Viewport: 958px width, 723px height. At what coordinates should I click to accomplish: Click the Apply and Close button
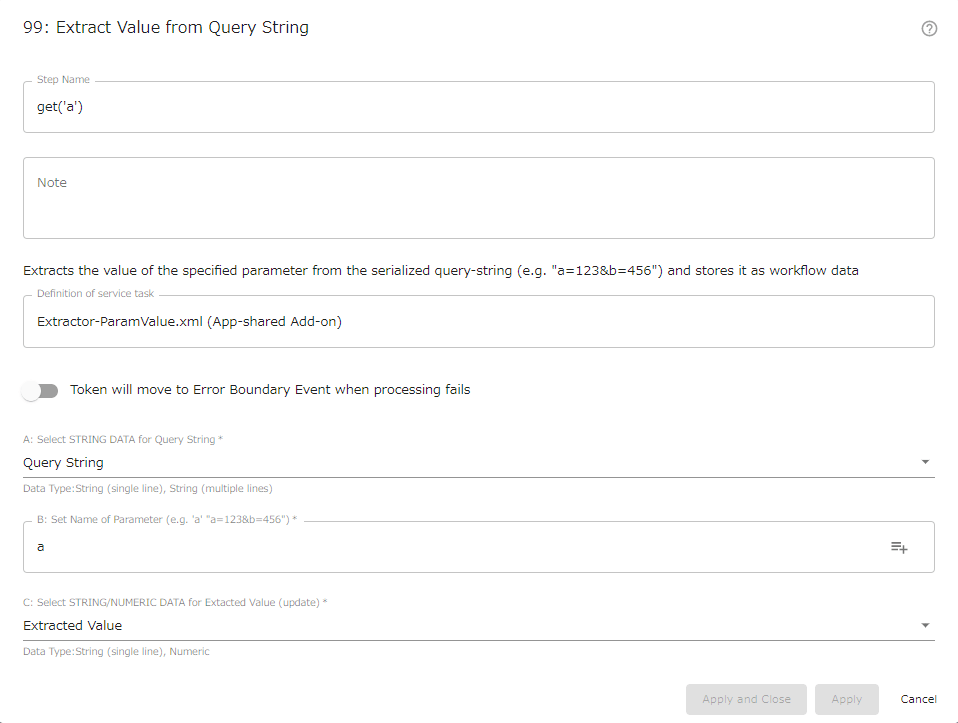point(746,699)
